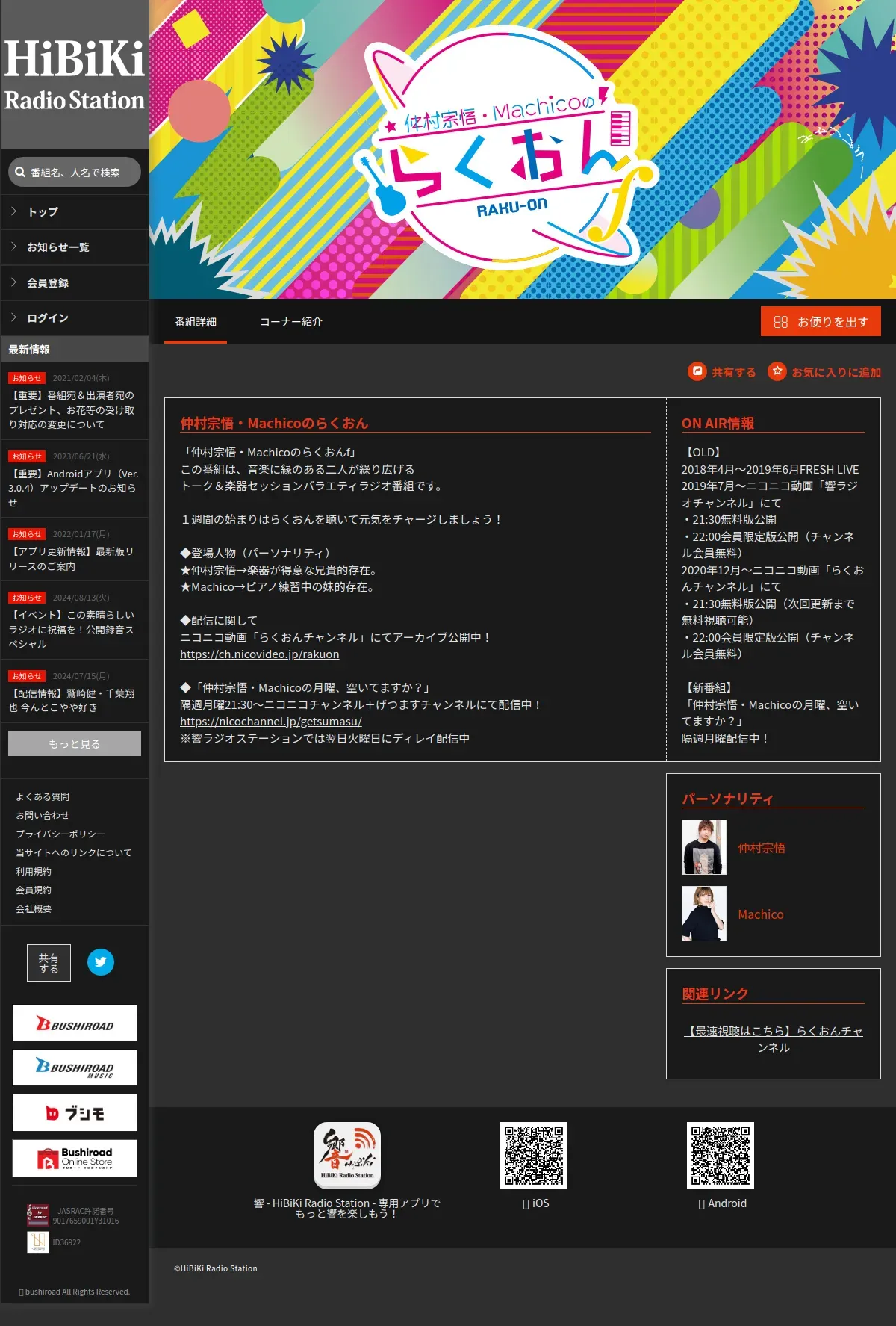Open 仲村宗悟's profile photo
896x1326 pixels.
pos(704,847)
